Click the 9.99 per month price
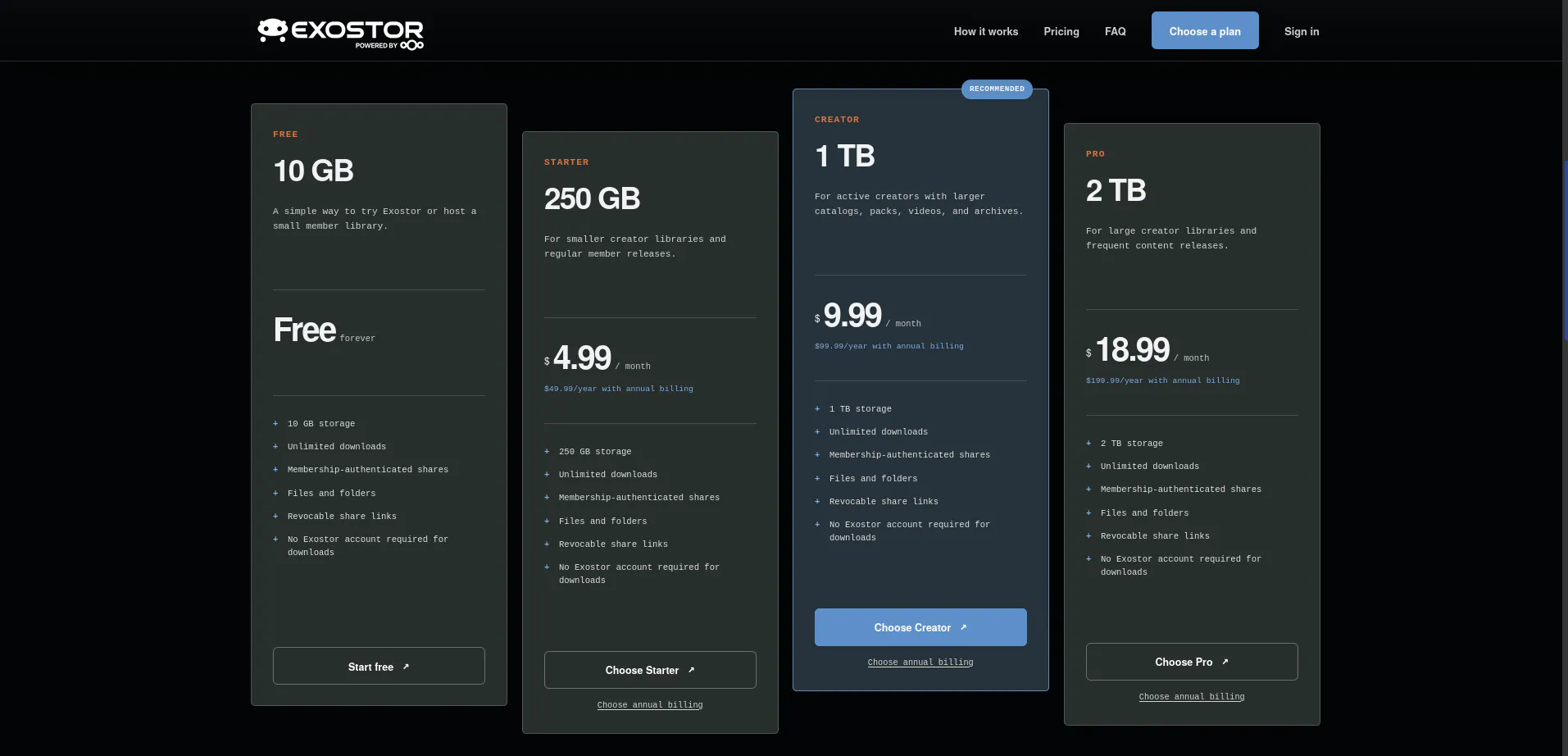This screenshot has height=756, width=1568. coord(868,316)
